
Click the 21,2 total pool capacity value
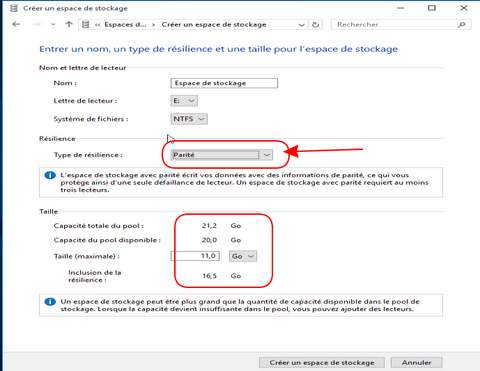tap(209, 226)
